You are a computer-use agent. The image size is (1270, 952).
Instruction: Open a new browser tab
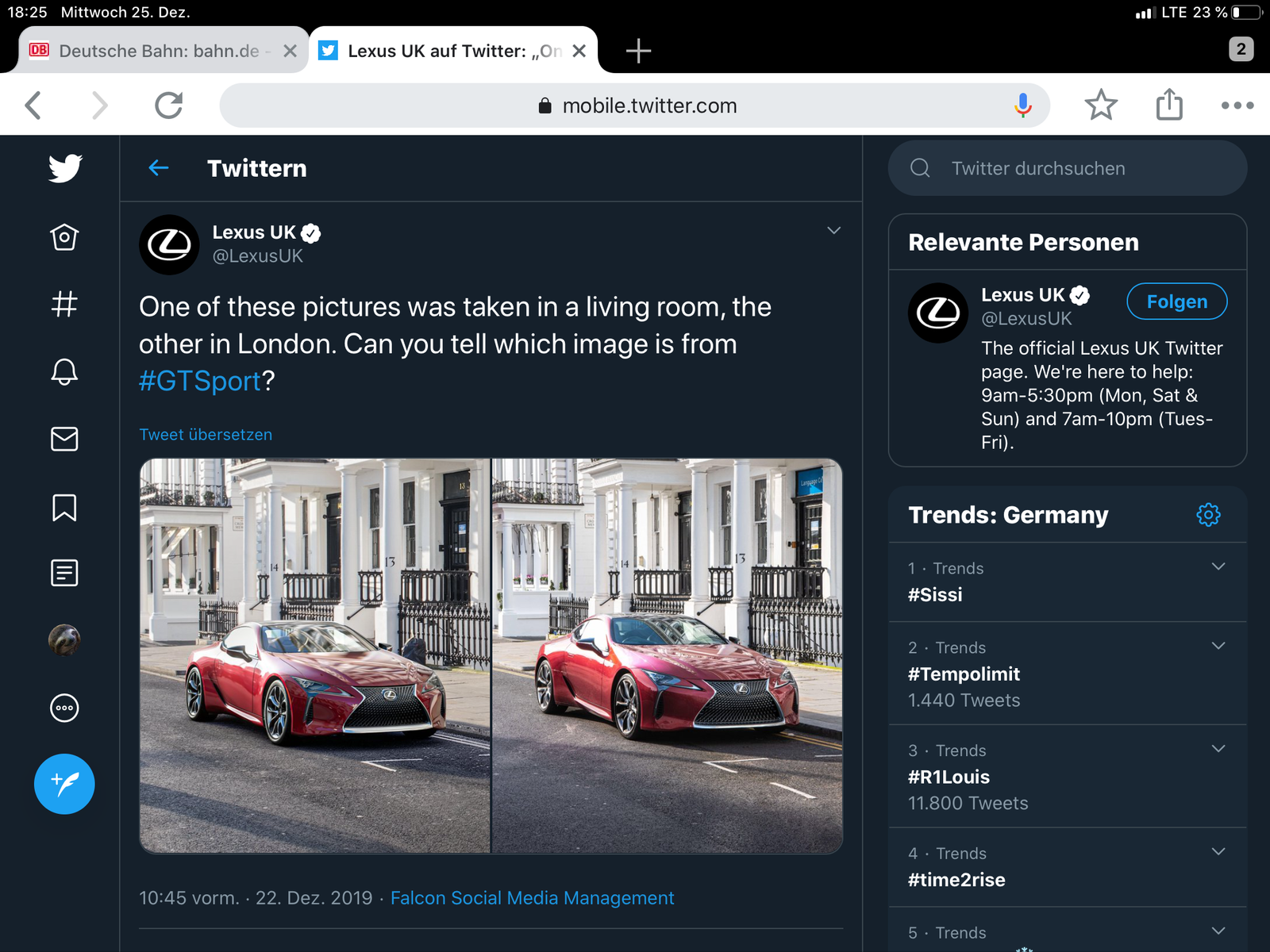point(638,51)
